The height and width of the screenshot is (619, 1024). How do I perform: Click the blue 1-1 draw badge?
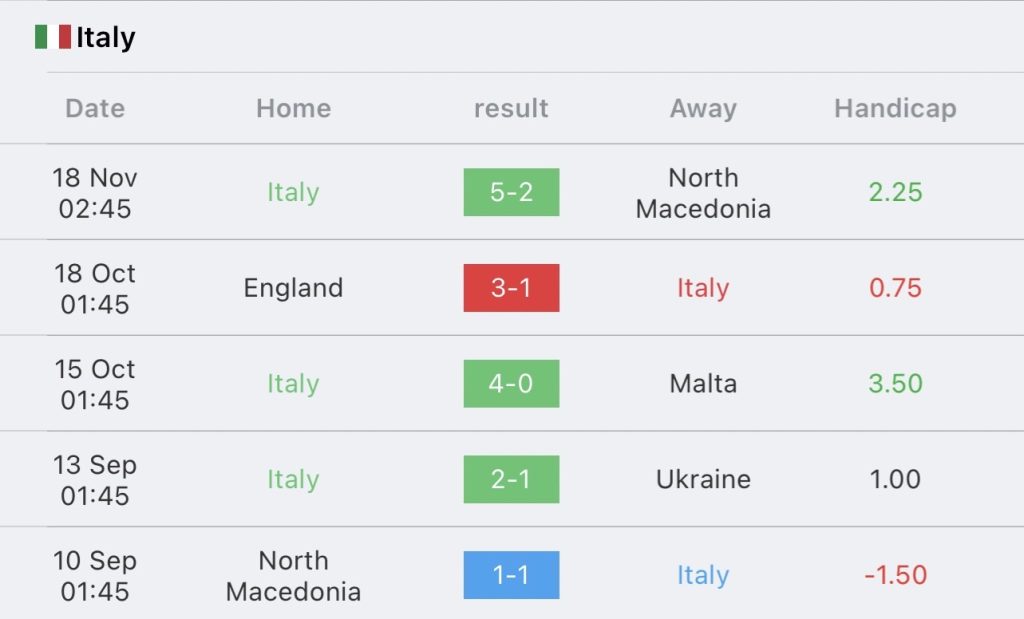(x=511, y=575)
